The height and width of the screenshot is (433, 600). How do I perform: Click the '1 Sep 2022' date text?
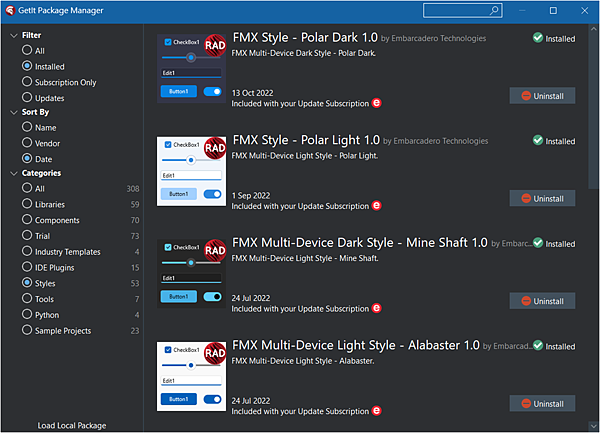pyautogui.click(x=251, y=195)
